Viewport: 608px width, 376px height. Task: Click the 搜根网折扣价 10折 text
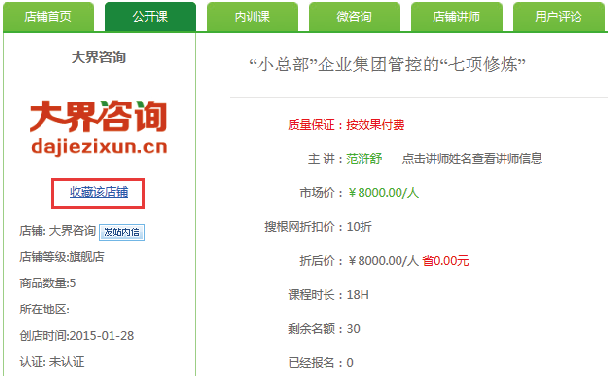[318, 226]
